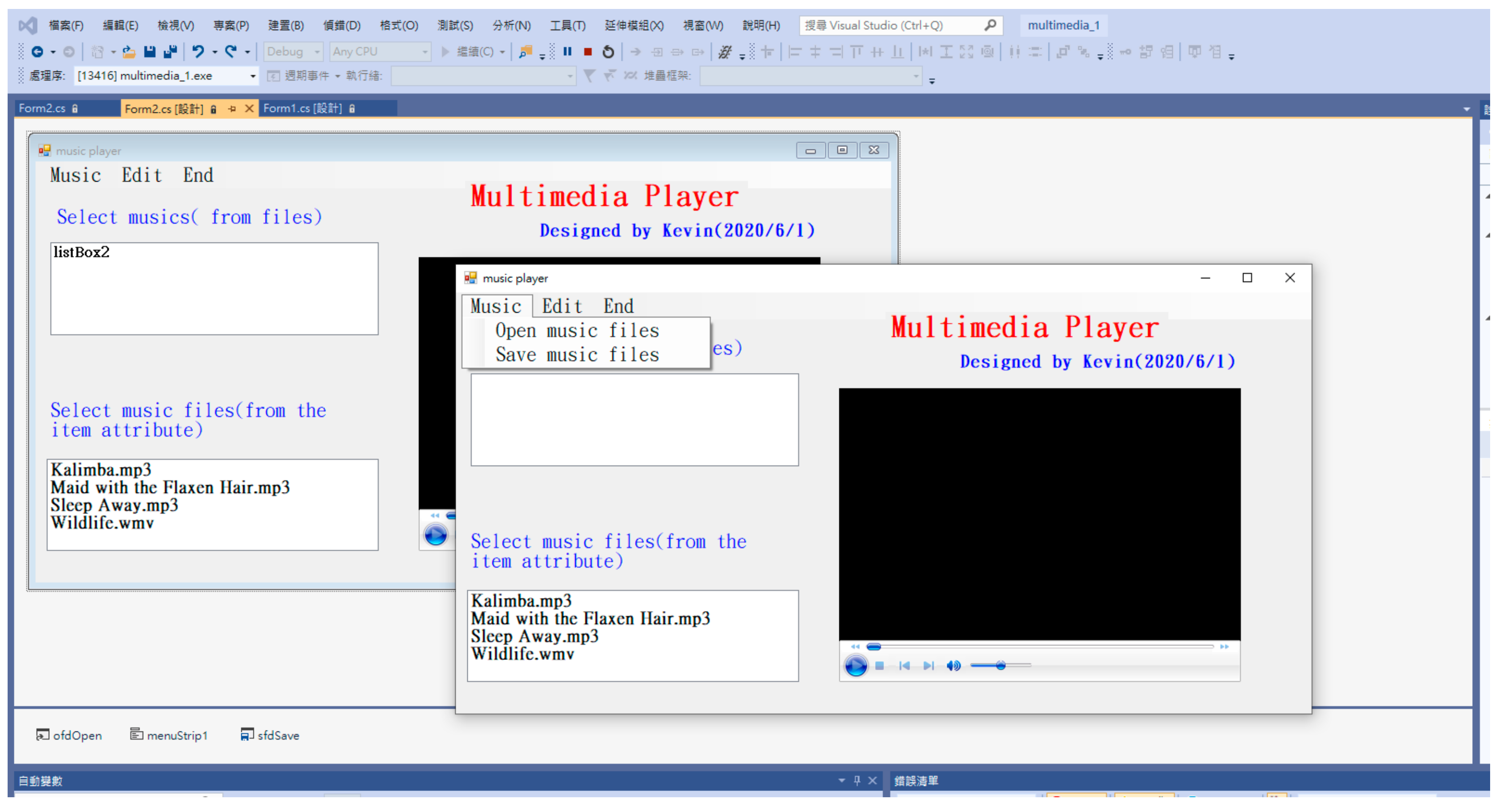This screenshot has height=812, width=1504.
Task: Click the blue Play button in player
Action: (856, 666)
